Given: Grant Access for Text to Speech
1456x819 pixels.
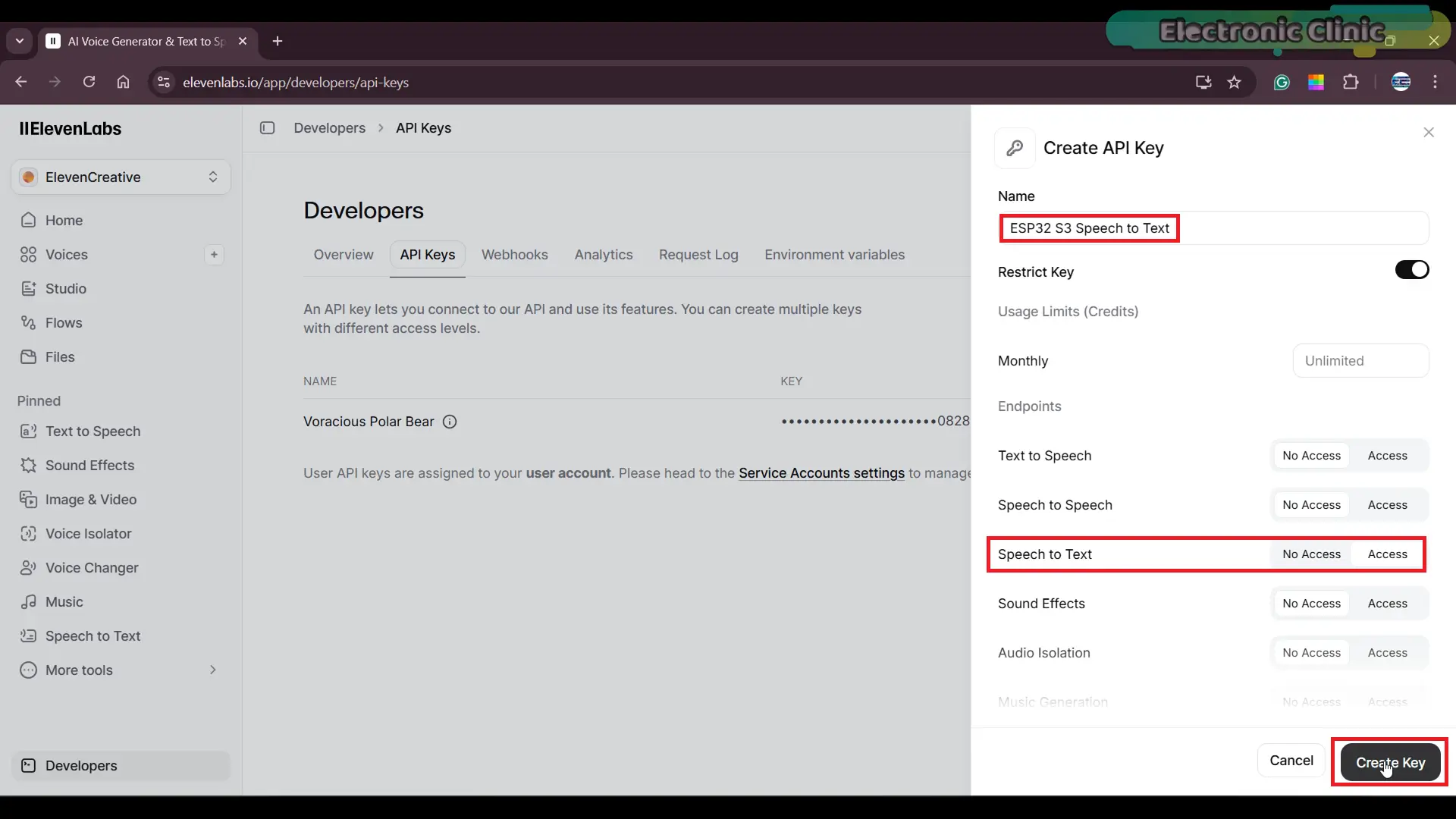Looking at the screenshot, I should tap(1388, 456).
